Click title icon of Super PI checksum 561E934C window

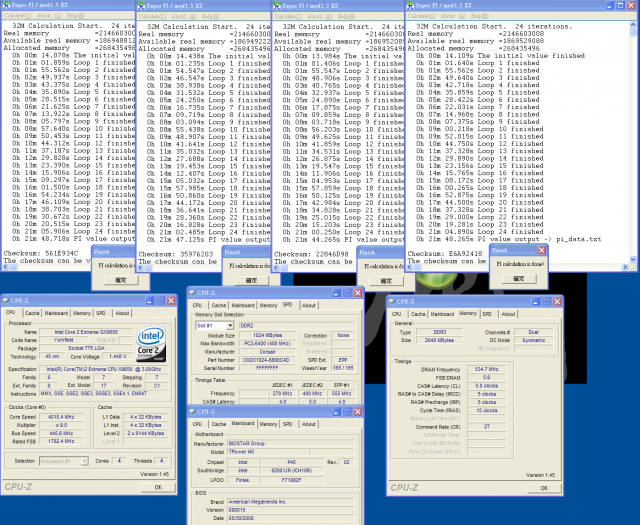pos(6,5)
